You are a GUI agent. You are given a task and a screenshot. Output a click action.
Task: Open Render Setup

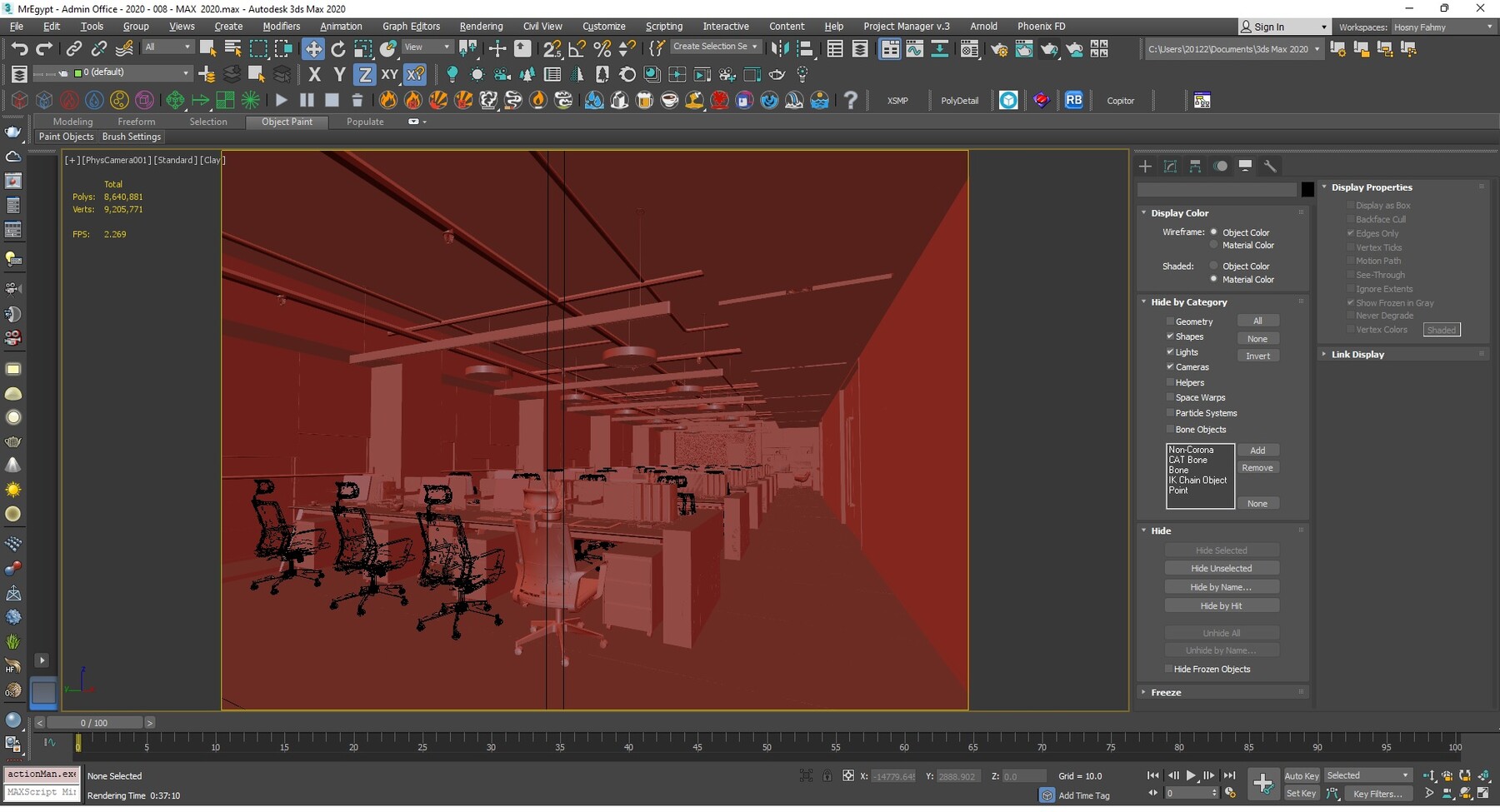pyautogui.click(x=999, y=48)
